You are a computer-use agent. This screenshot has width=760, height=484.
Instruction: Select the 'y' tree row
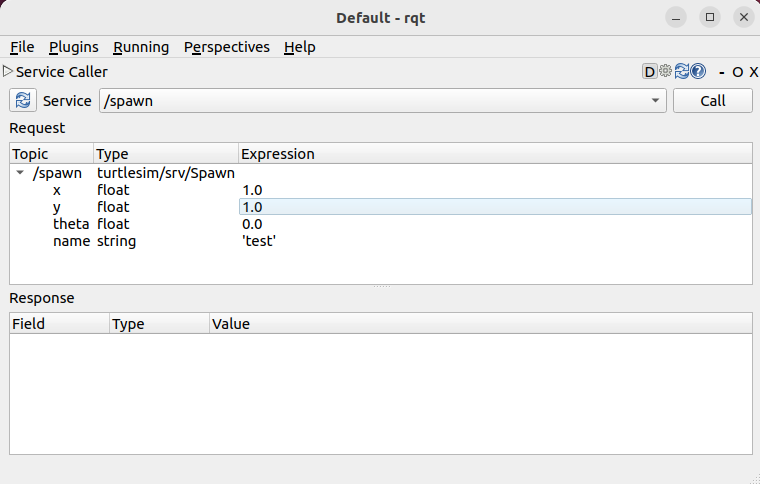[x=381, y=207]
